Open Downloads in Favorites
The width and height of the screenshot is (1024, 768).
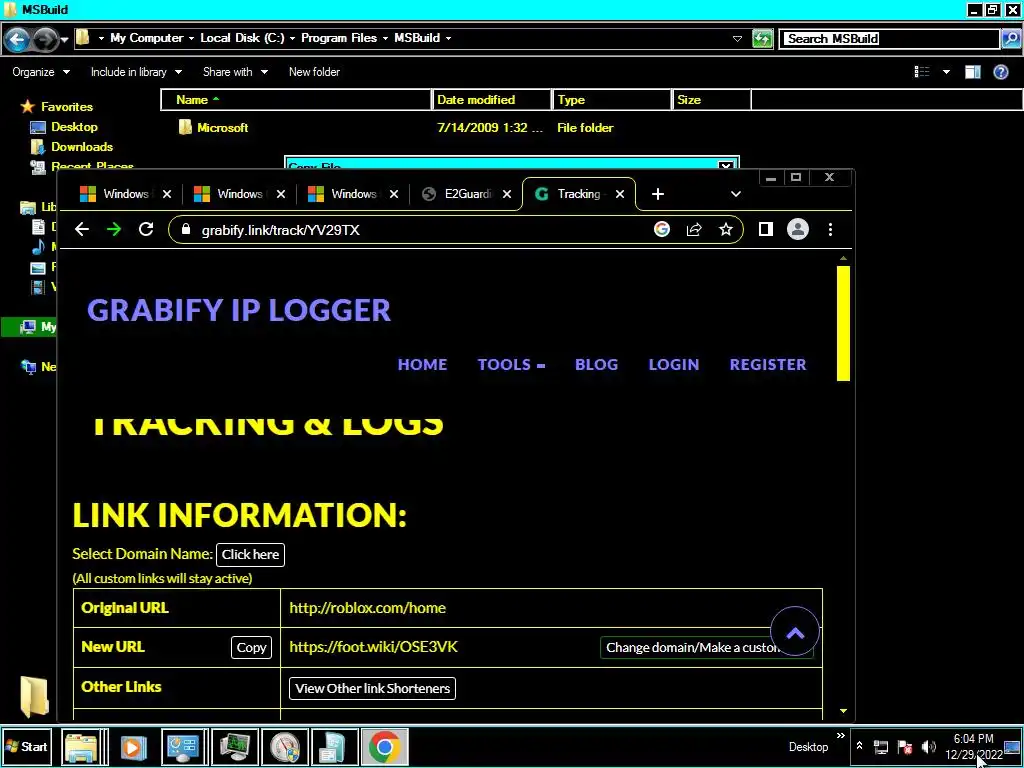coord(72,147)
